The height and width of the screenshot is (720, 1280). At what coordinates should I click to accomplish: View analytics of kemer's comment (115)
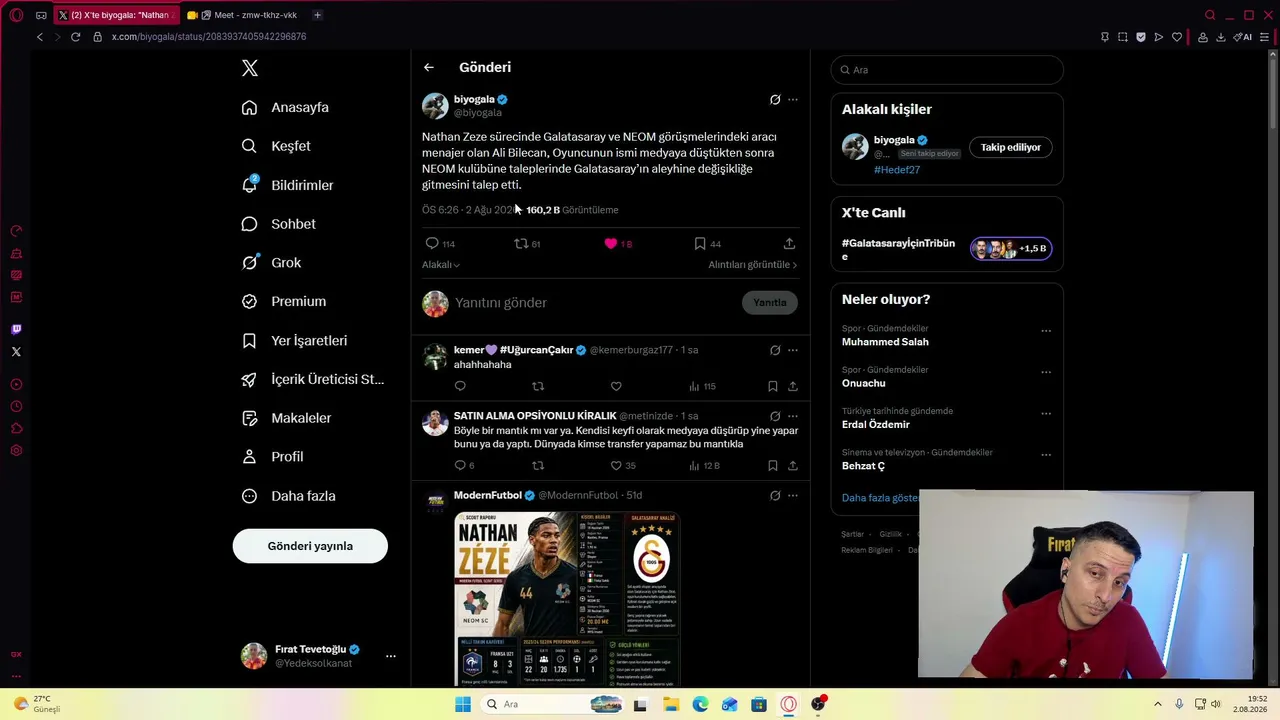(x=702, y=386)
